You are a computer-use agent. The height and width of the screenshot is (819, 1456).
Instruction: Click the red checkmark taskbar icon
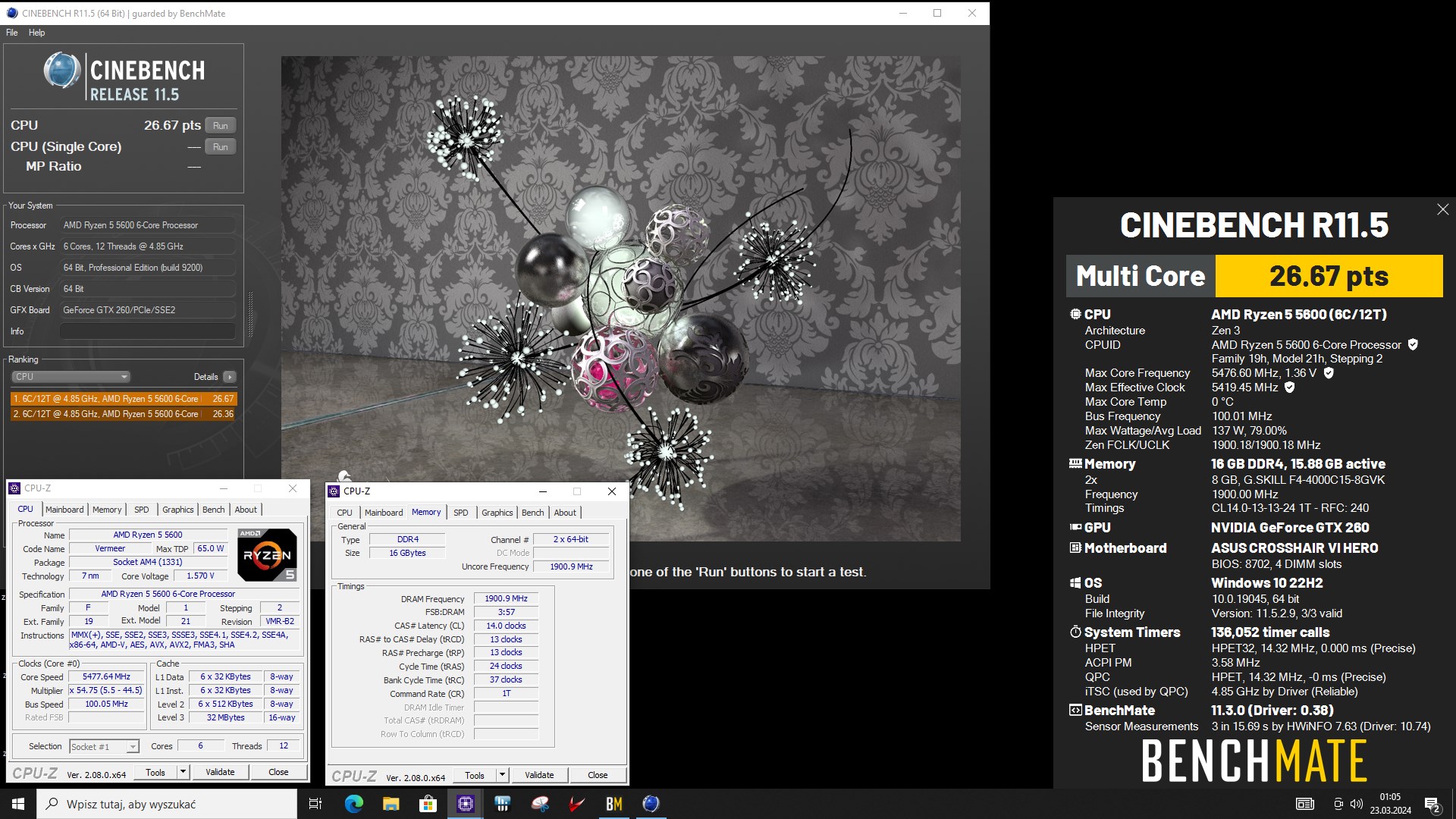click(577, 804)
